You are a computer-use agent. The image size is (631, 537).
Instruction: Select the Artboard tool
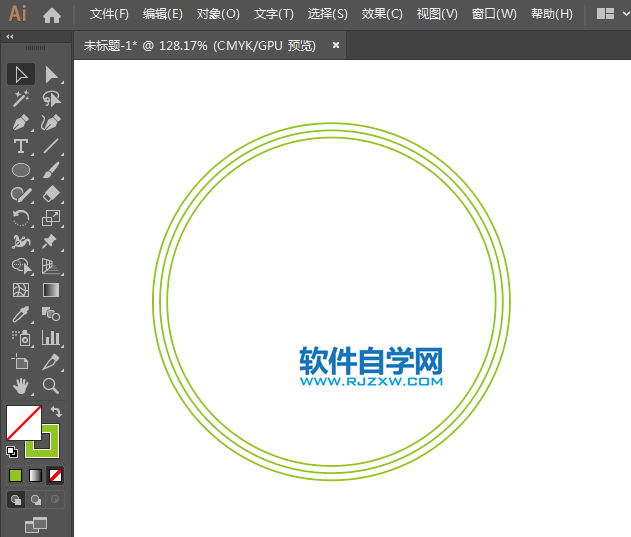pyautogui.click(x=21, y=362)
